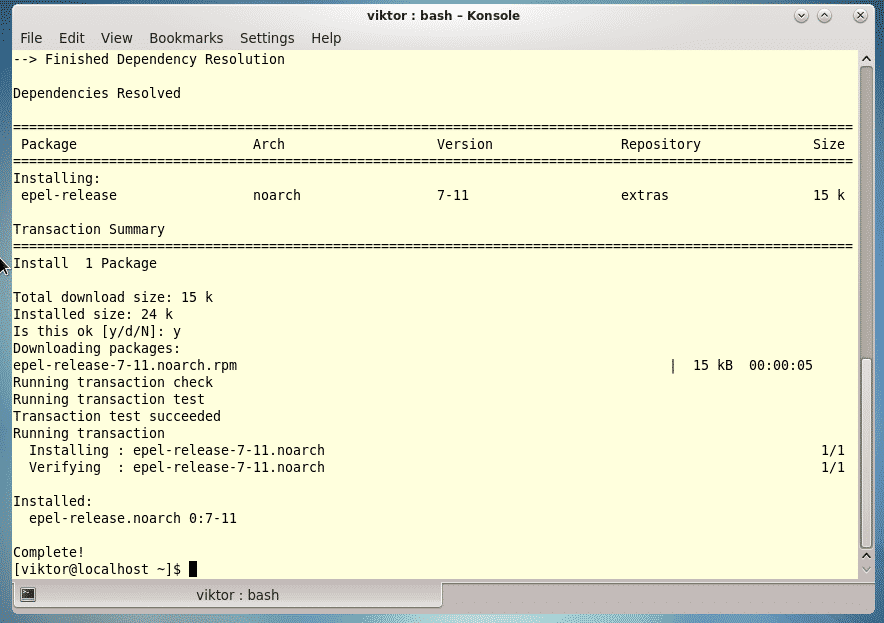The image size is (884, 623).
Task: Click the "viktor : bash – Konsole" title bar
Action: click(443, 16)
